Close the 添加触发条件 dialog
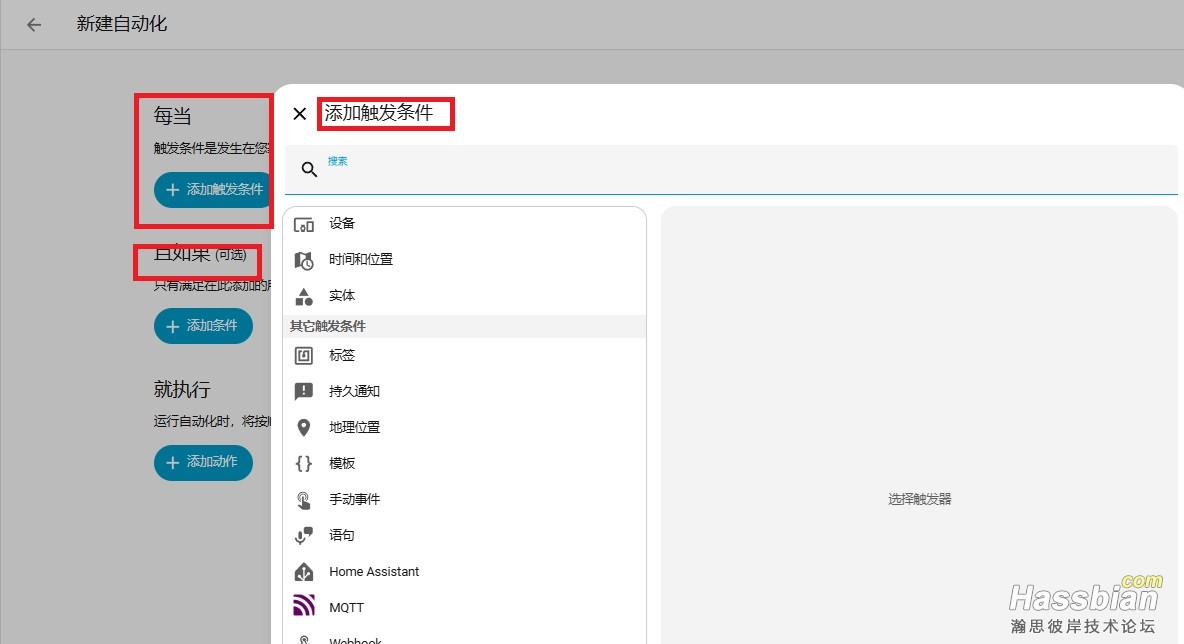The width and height of the screenshot is (1184, 644). click(299, 114)
